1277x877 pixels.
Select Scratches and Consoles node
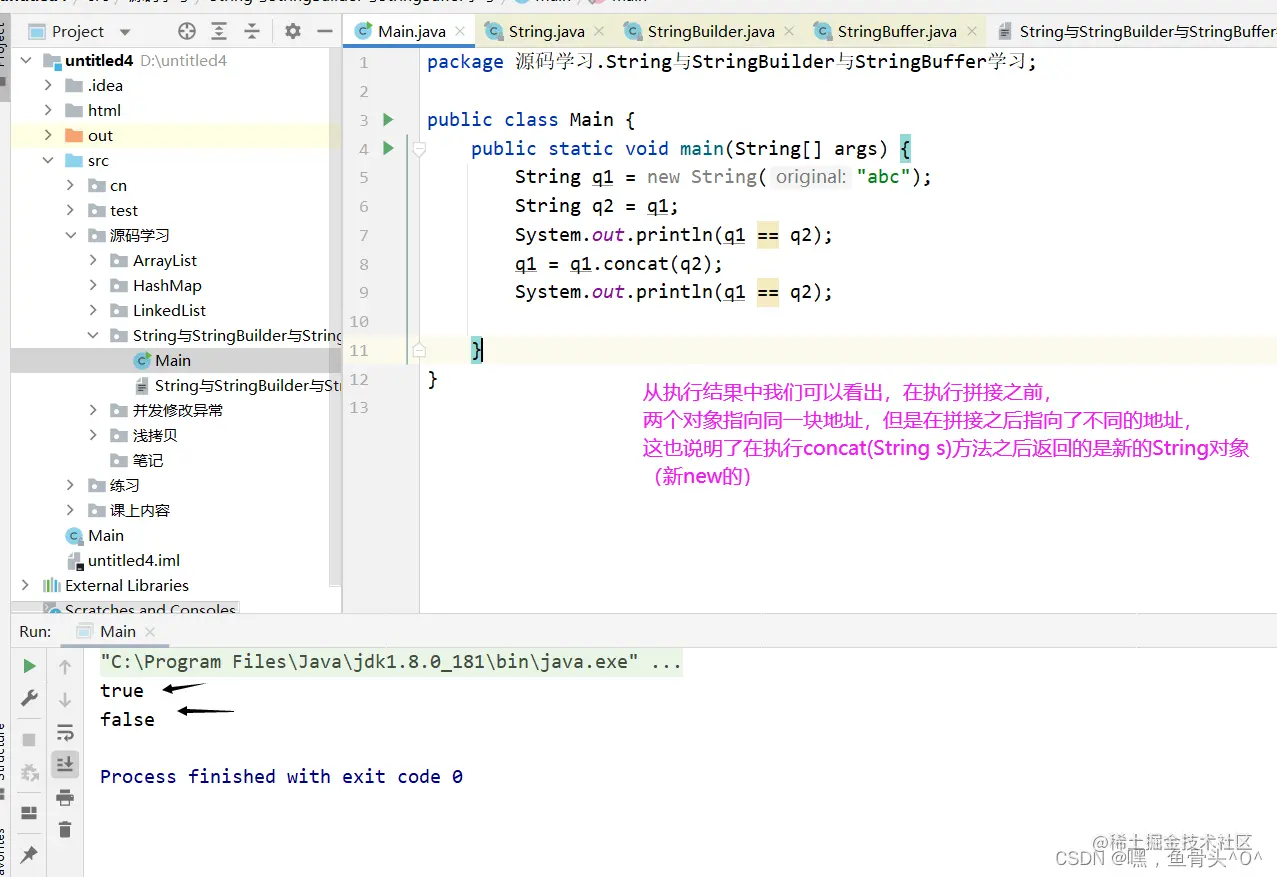(139, 608)
